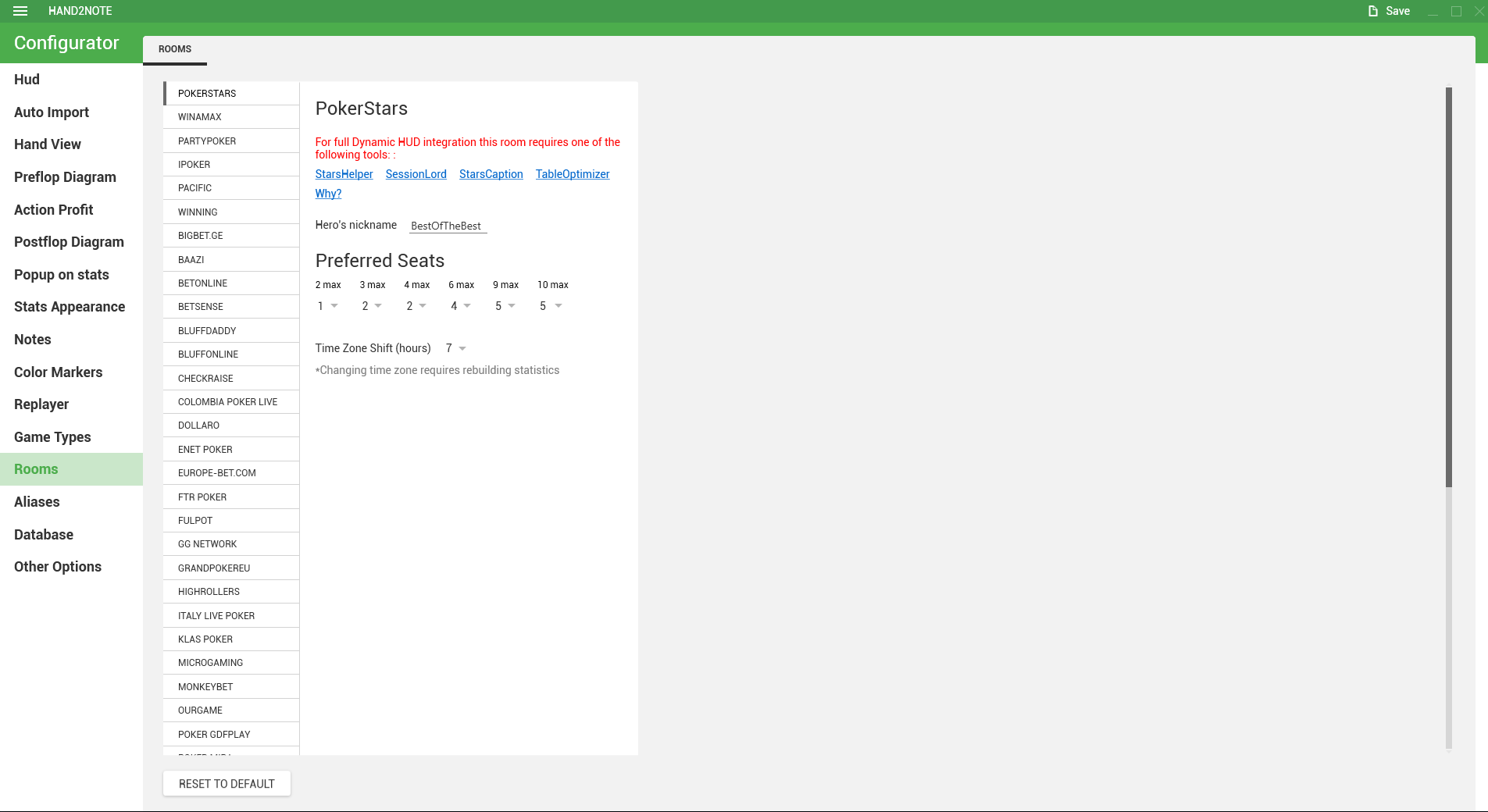This screenshot has width=1488, height=812.
Task: Open Color Markers section
Action: (71, 372)
